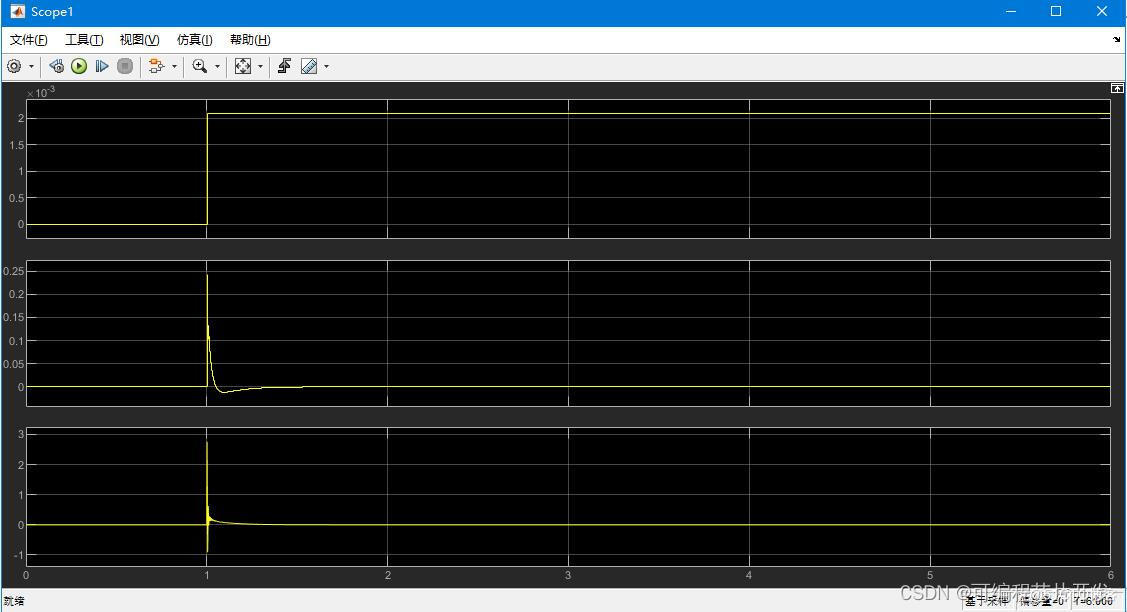Click the Cursor Measurements ruler icon
This screenshot has width=1127, height=612.
point(309,67)
